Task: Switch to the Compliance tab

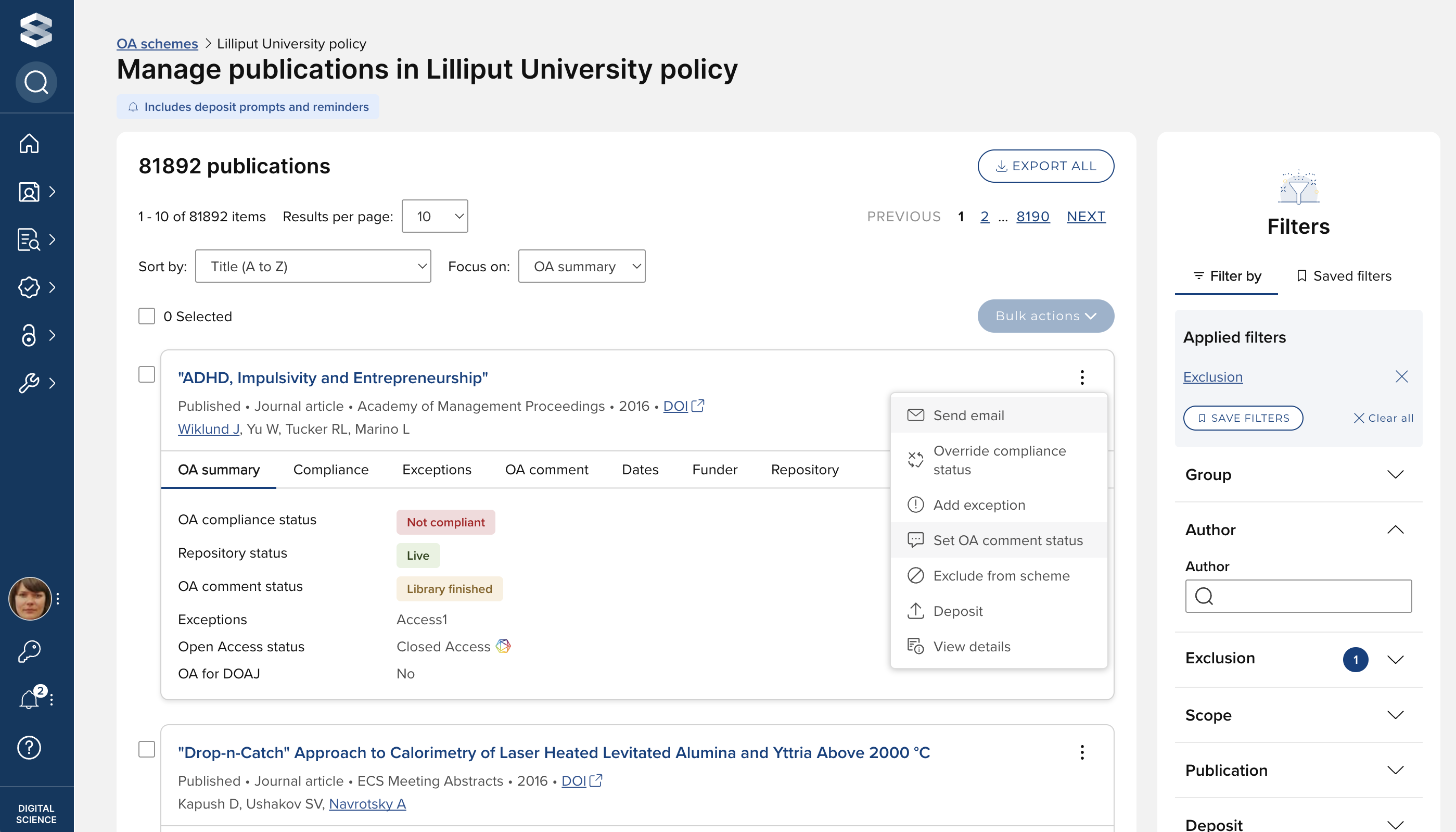Action: tap(330, 469)
